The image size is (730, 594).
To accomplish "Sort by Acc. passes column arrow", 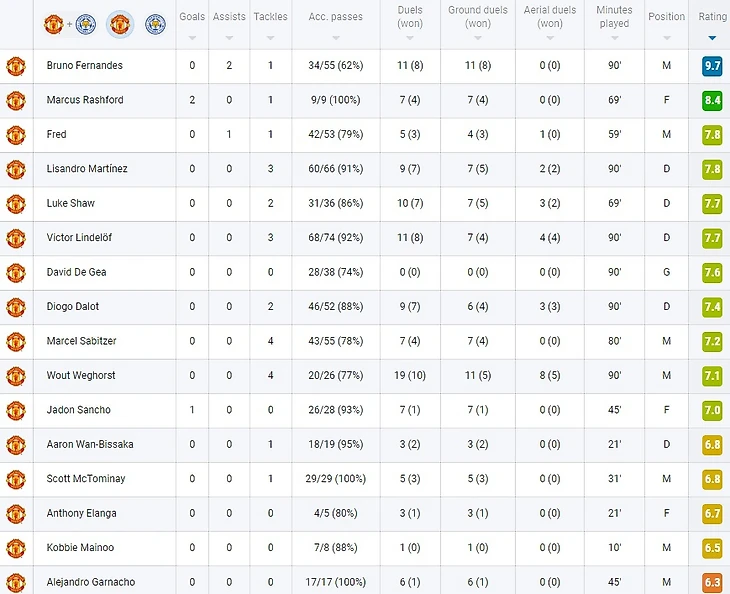I will point(336,38).
